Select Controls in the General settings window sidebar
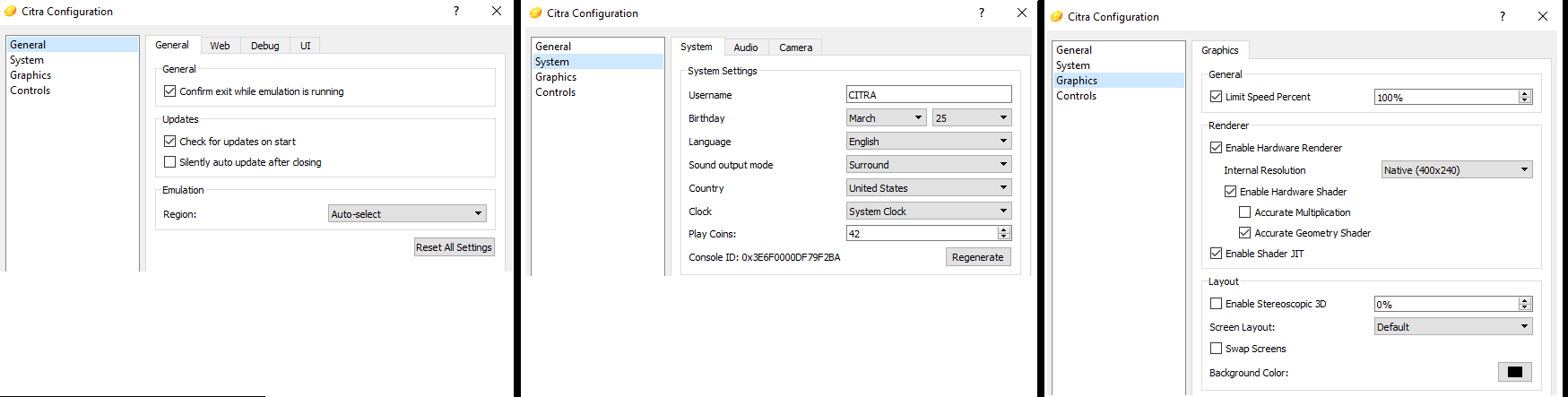The height and width of the screenshot is (397, 1568). 72,91
